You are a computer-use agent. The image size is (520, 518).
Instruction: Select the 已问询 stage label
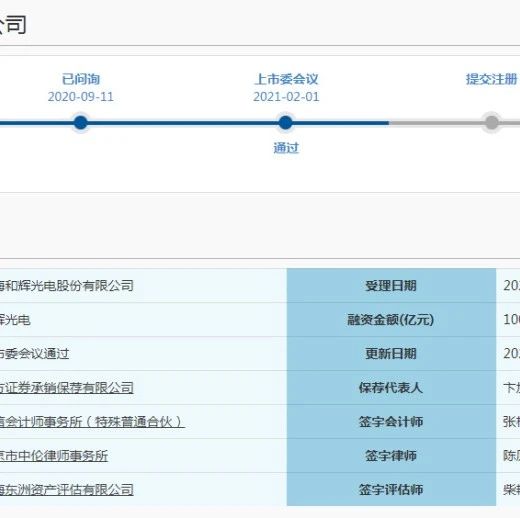[81, 79]
